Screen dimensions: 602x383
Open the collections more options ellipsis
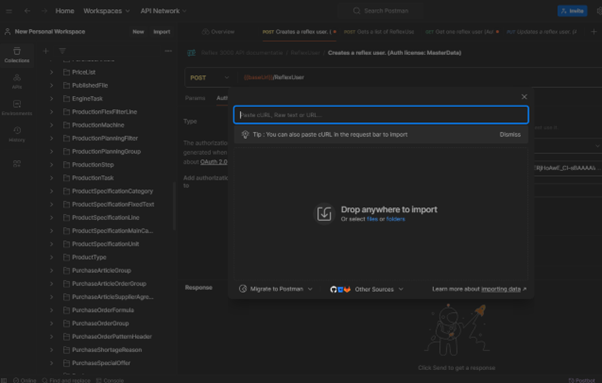168,51
